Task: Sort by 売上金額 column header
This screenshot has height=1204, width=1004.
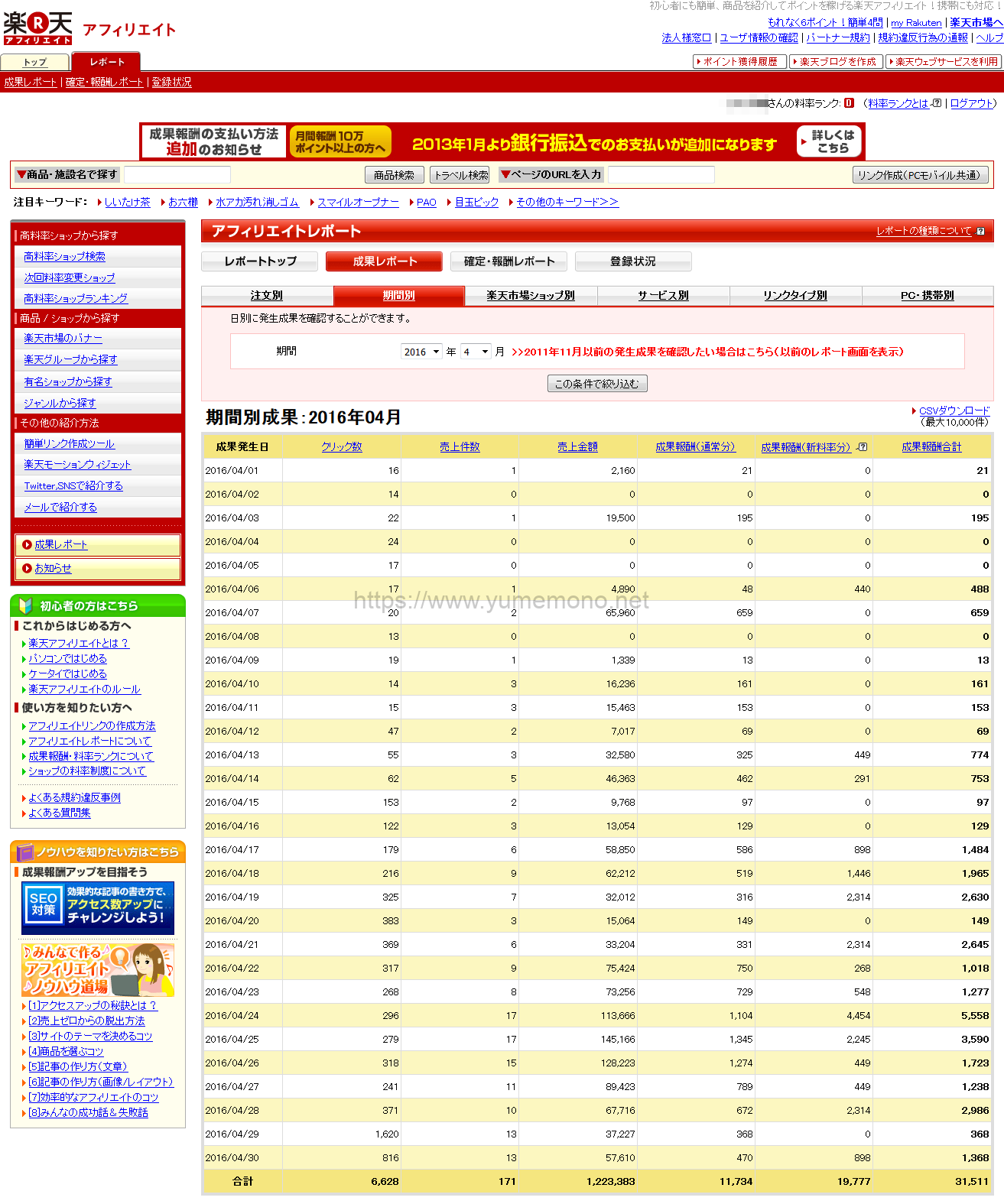Action: coord(577,447)
